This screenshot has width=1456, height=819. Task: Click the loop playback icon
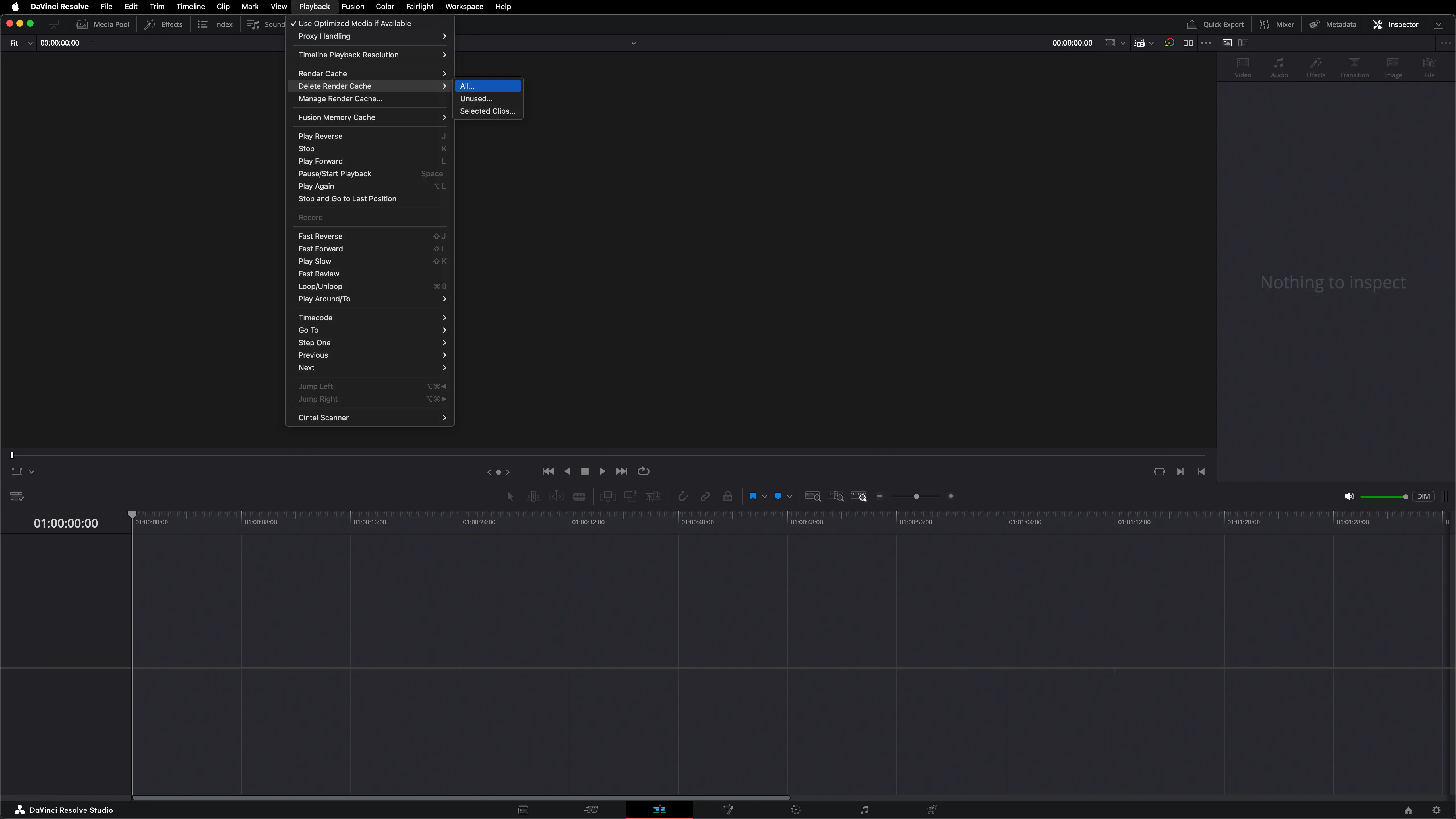coord(643,471)
